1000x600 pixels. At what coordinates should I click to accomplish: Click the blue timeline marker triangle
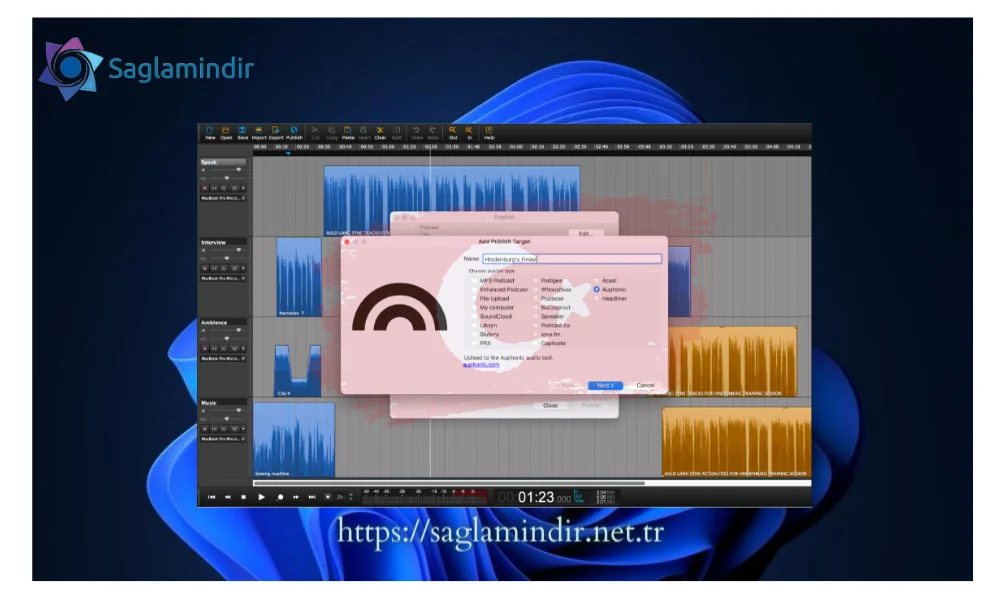(x=288, y=153)
